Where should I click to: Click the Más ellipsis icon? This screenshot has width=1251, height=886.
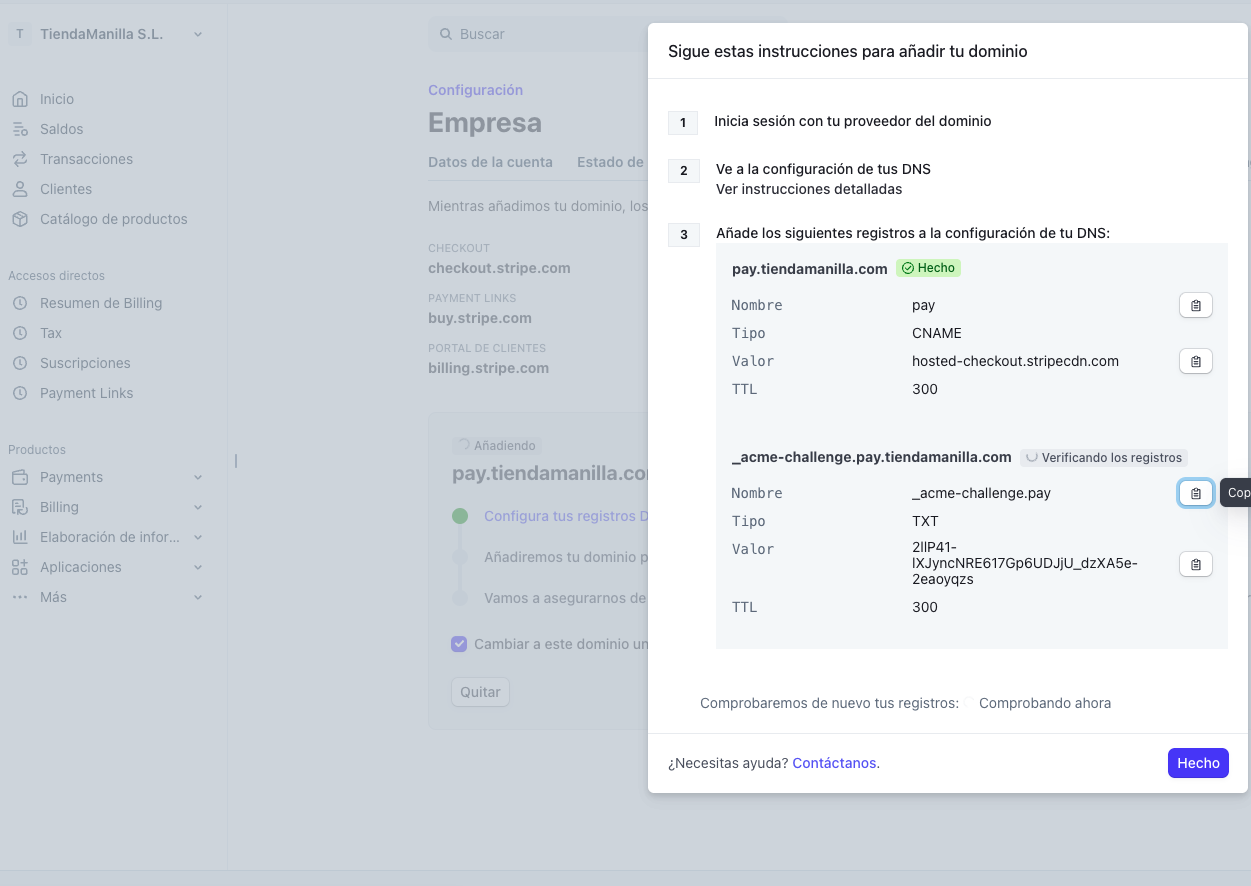[20, 597]
